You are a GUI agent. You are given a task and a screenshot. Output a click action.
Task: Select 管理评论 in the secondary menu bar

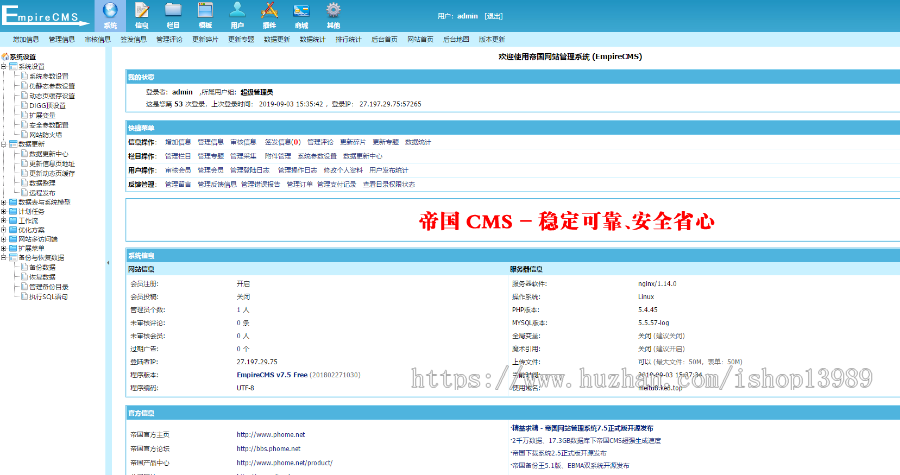169,40
